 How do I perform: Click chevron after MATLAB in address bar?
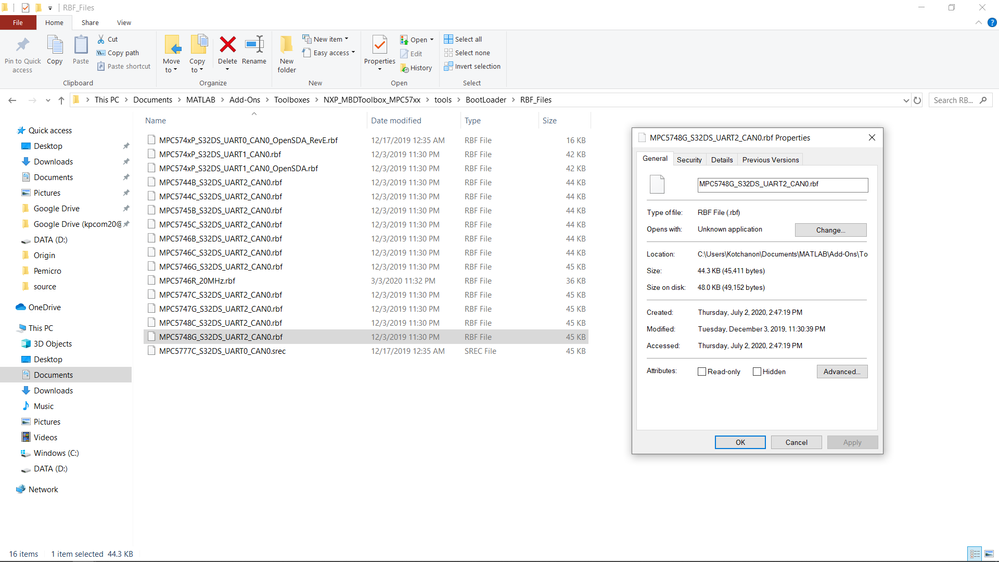tap(222, 100)
